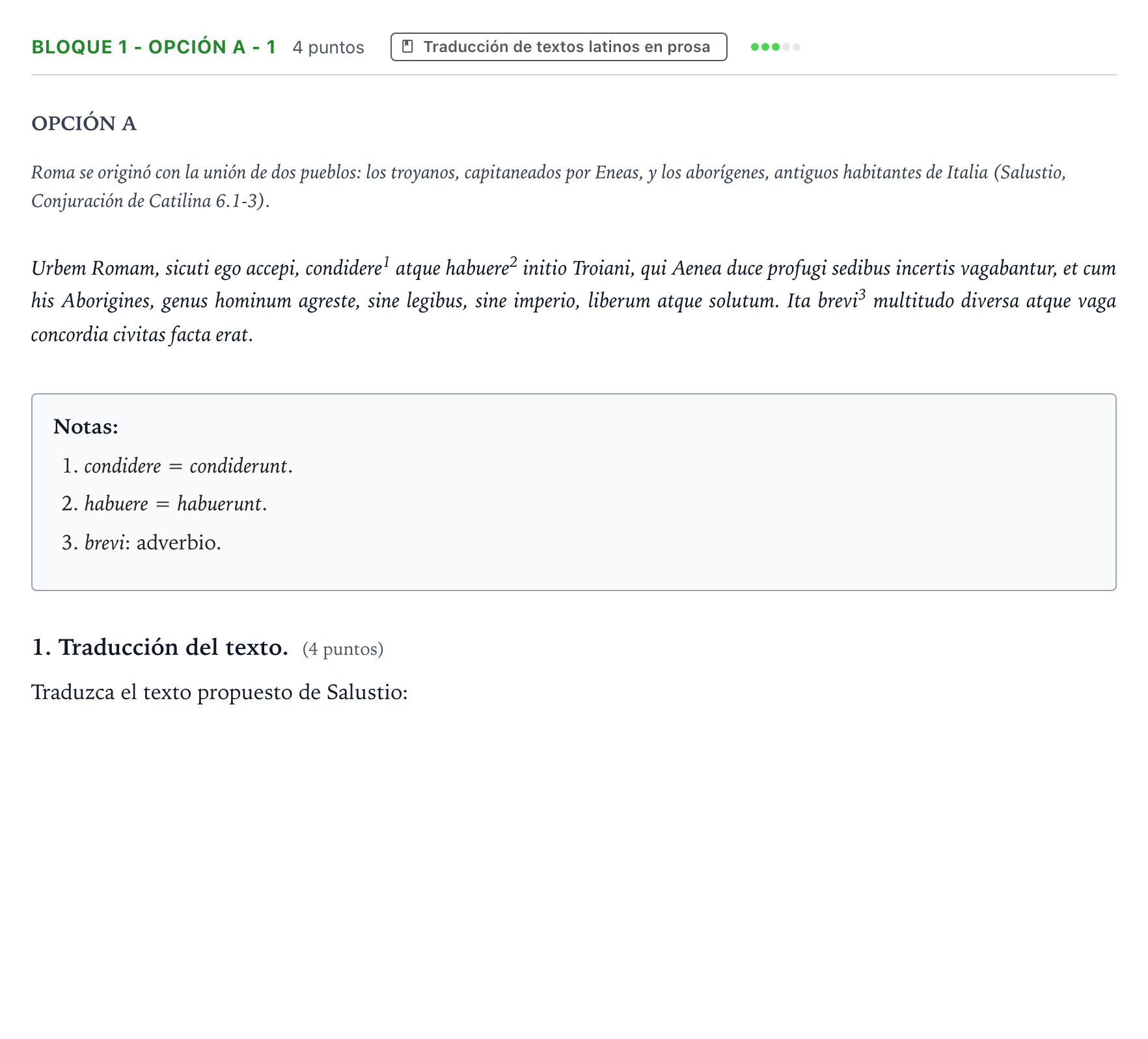Select note 'brevi: adverbio.'

click(x=153, y=542)
